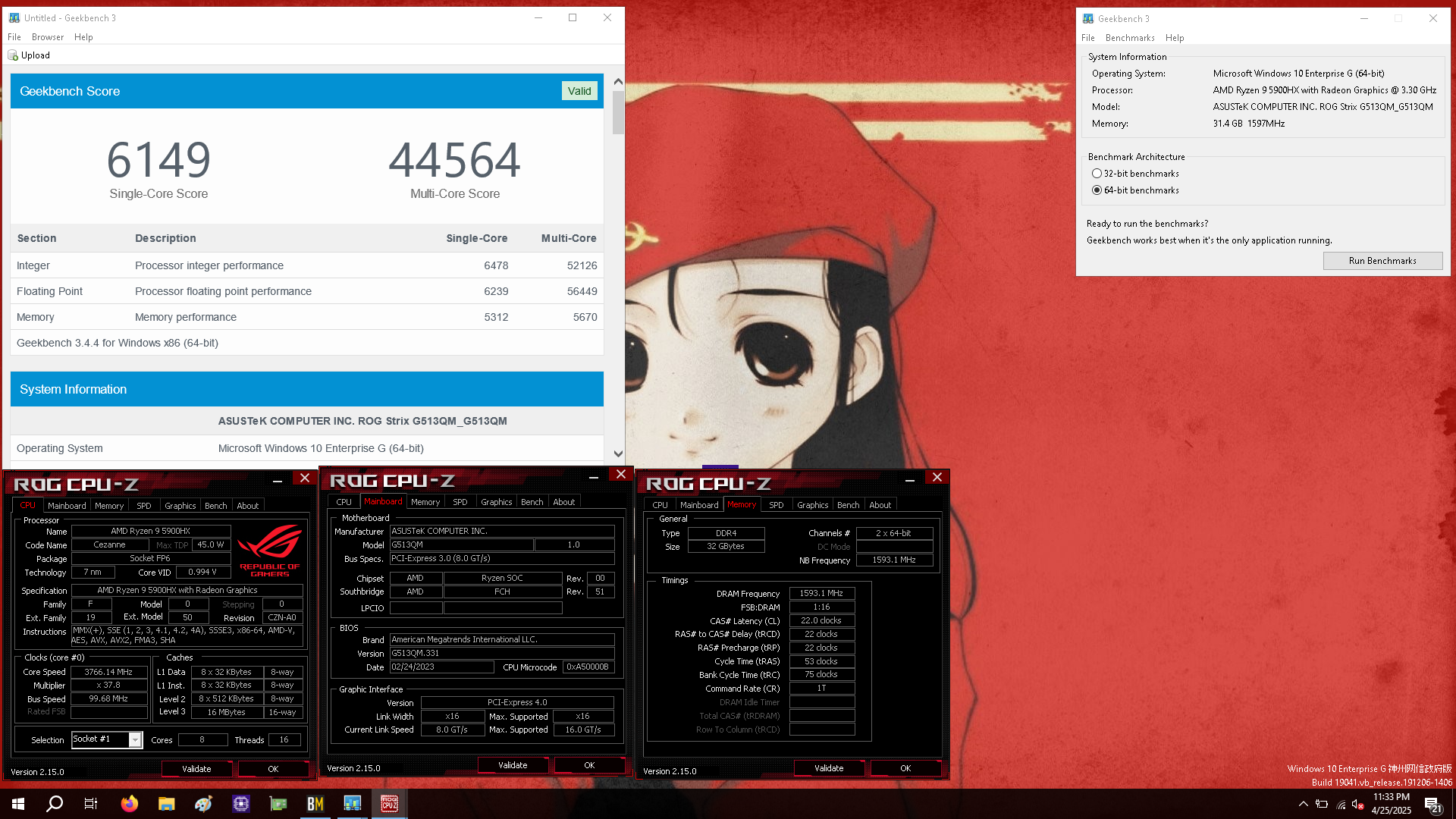Click OK in left CPU-Z window
1456x819 pixels.
click(x=273, y=769)
